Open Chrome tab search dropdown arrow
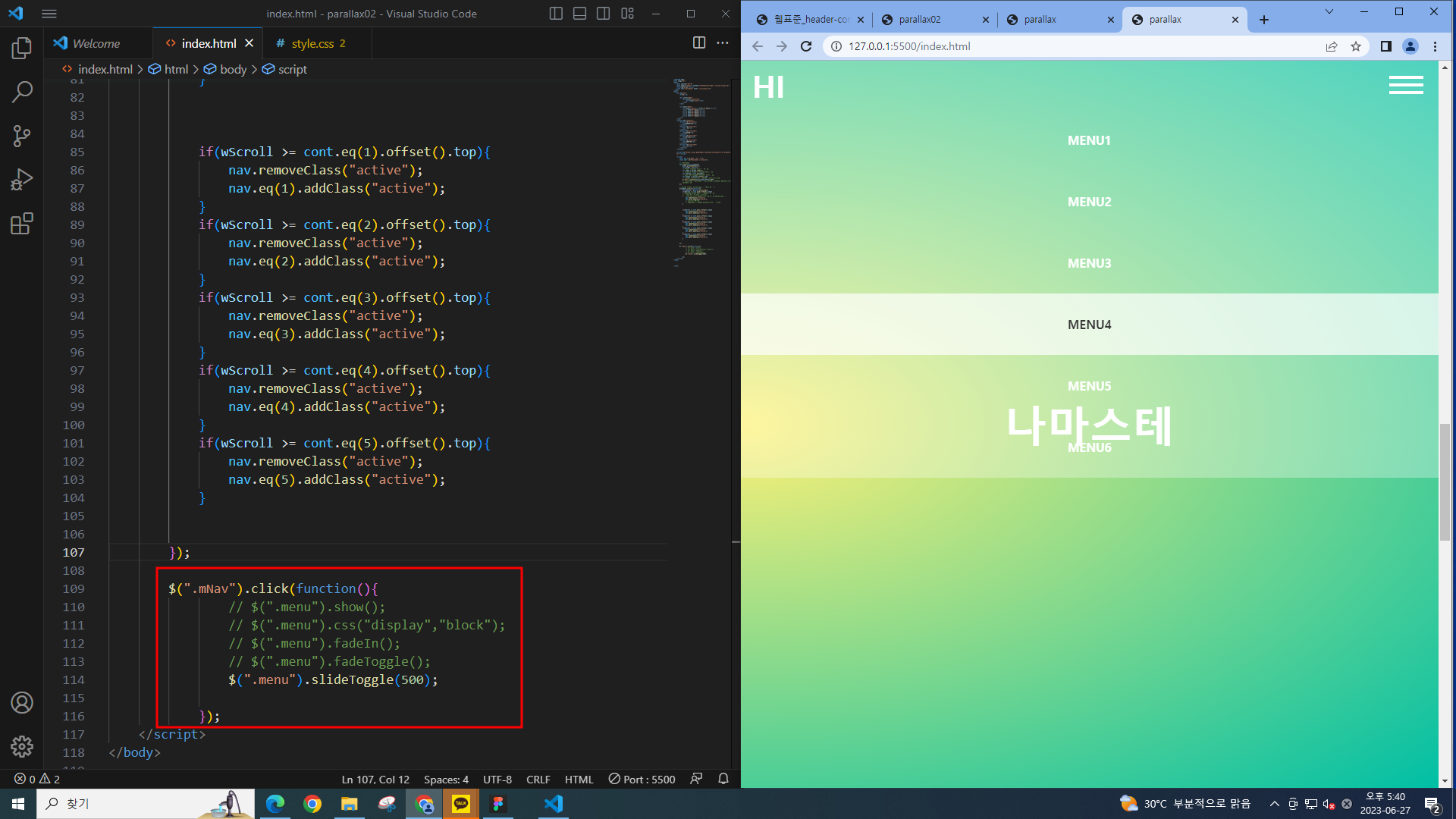This screenshot has height=819, width=1456. [x=1329, y=12]
